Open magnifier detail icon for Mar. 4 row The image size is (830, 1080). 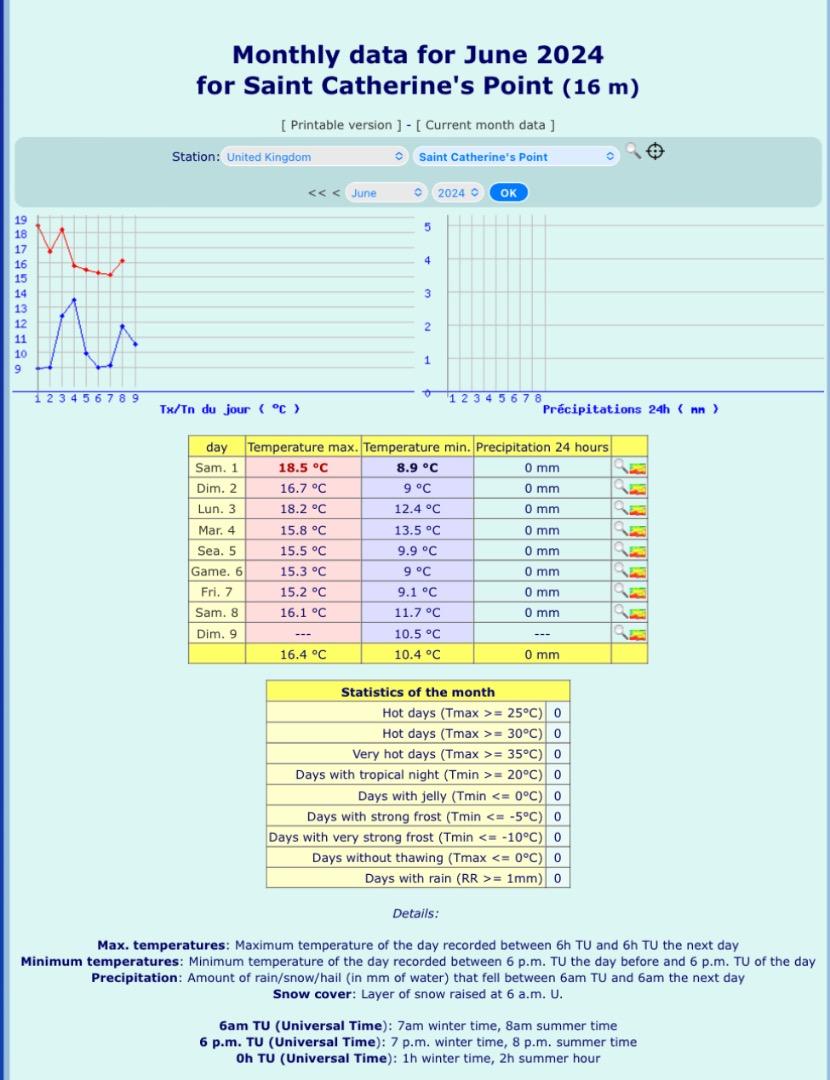click(621, 529)
